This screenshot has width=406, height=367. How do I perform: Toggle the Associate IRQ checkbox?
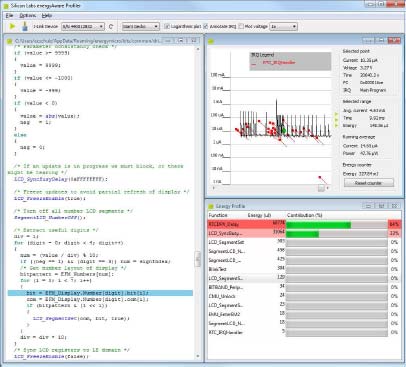(x=206, y=26)
